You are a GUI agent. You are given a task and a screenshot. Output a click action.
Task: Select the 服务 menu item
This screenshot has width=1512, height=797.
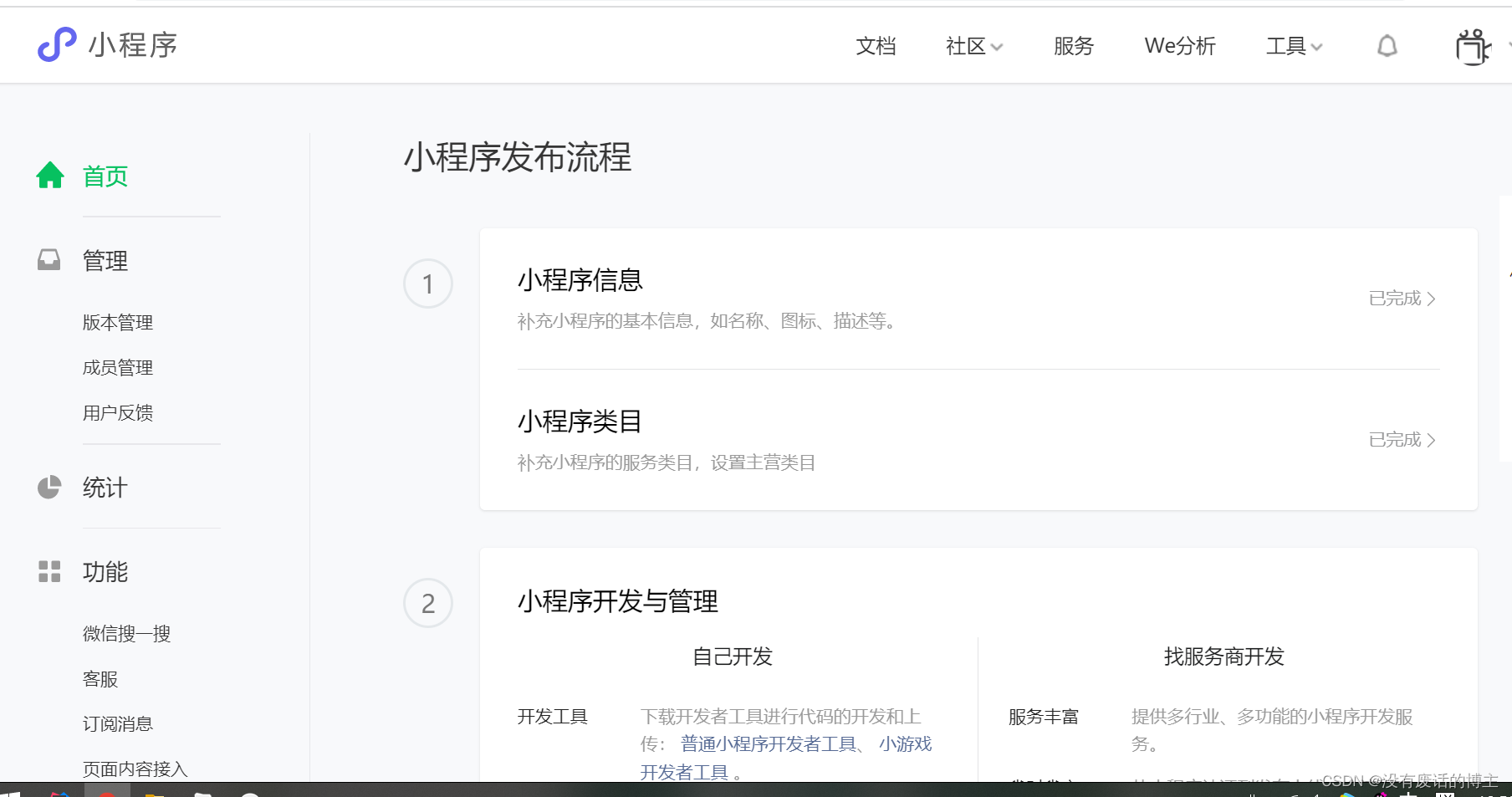(x=1074, y=47)
